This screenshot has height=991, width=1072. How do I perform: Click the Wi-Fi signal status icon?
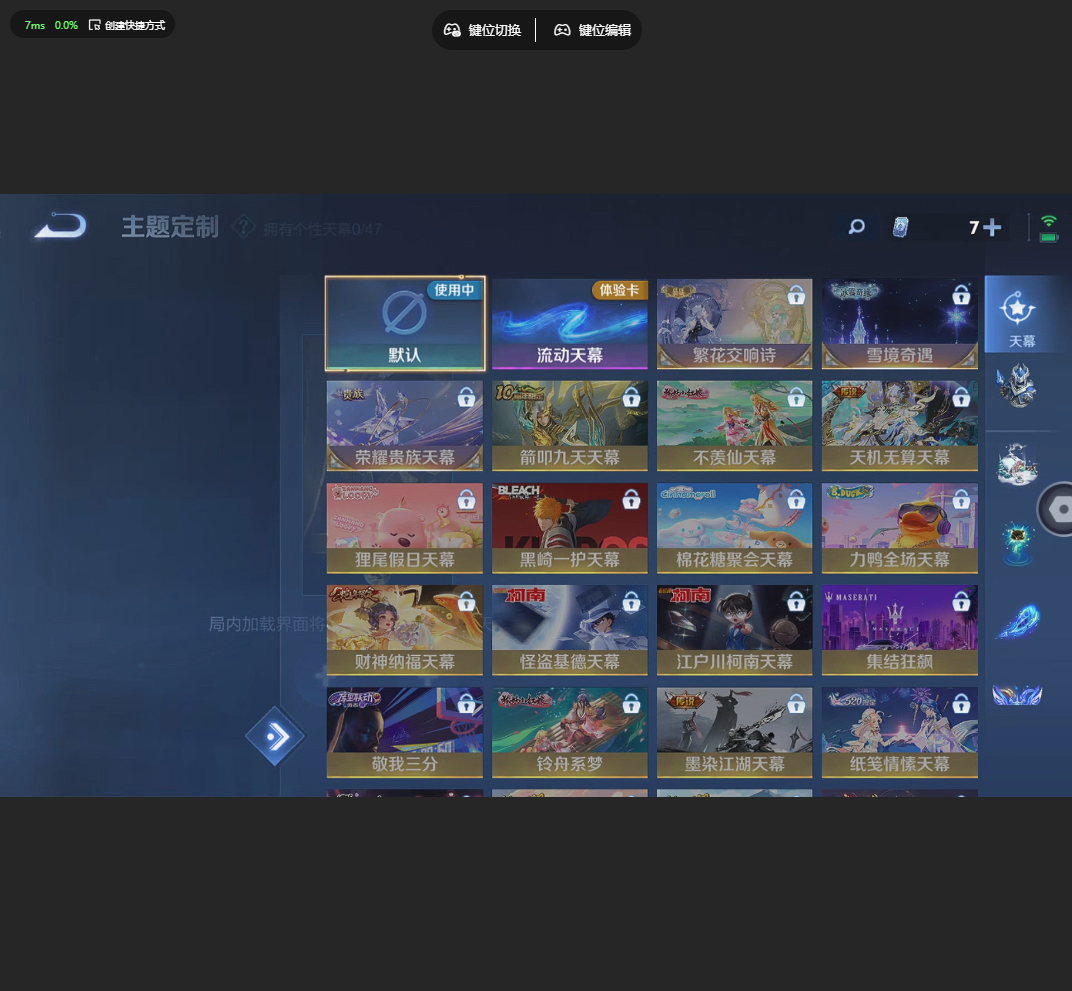click(x=1049, y=221)
